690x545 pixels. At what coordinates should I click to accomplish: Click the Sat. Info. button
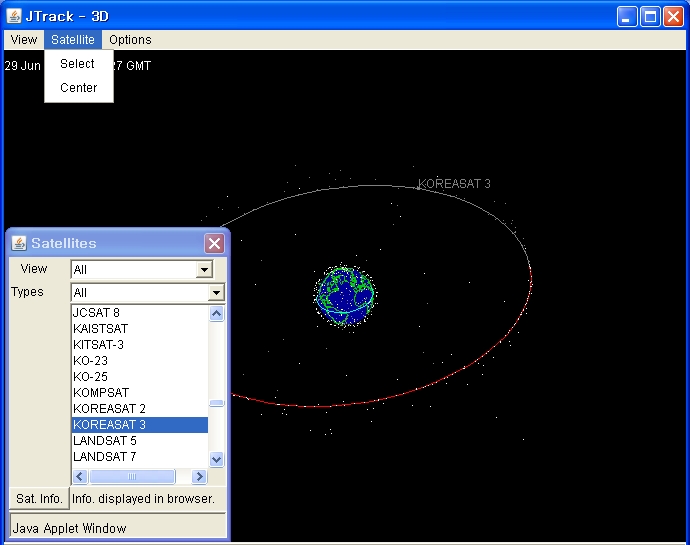(39, 499)
